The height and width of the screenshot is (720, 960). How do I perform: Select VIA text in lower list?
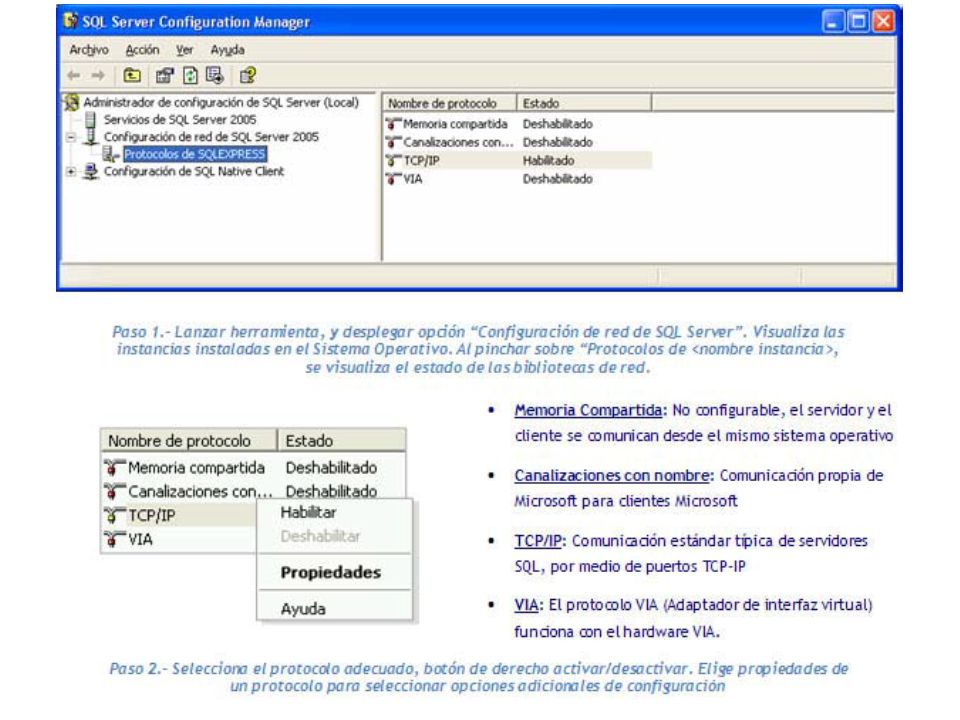pyautogui.click(x=140, y=539)
